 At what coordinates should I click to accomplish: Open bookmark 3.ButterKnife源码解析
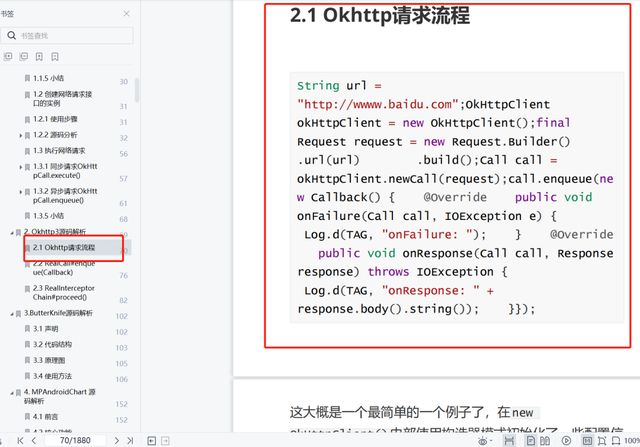[x=58, y=313]
